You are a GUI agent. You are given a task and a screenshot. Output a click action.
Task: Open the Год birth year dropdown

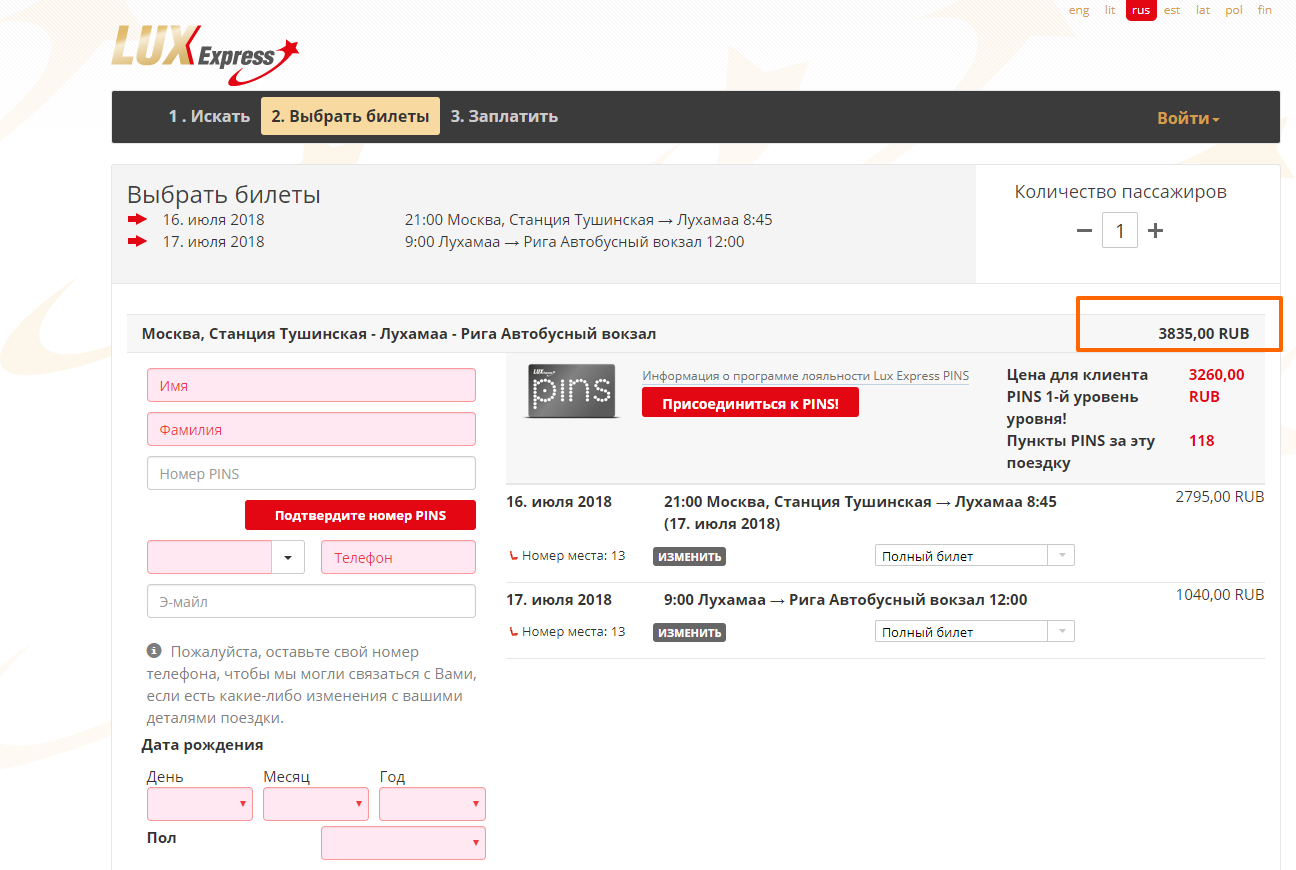click(x=432, y=804)
